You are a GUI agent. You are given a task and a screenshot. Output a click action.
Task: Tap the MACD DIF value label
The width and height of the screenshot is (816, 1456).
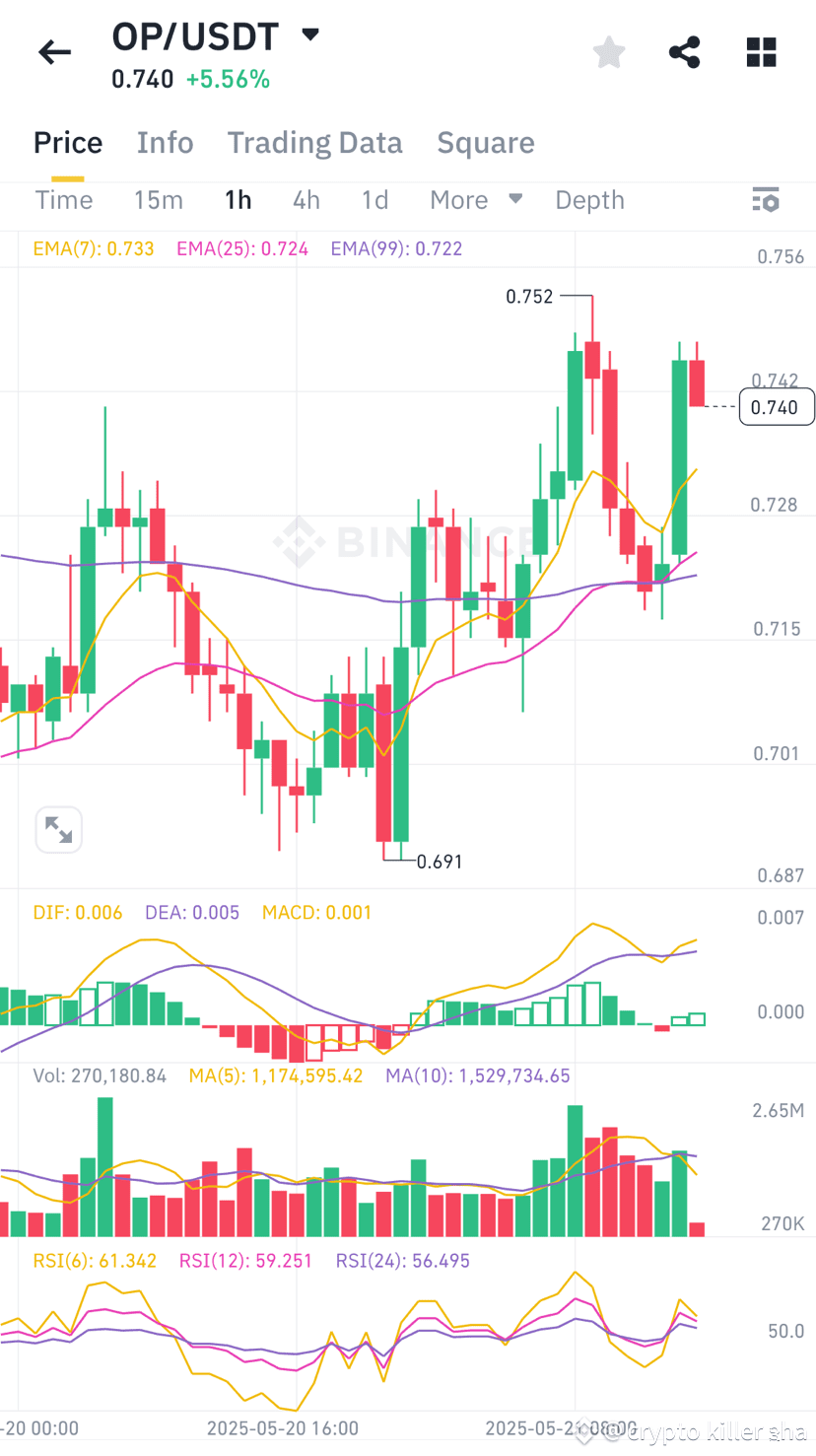click(78, 912)
